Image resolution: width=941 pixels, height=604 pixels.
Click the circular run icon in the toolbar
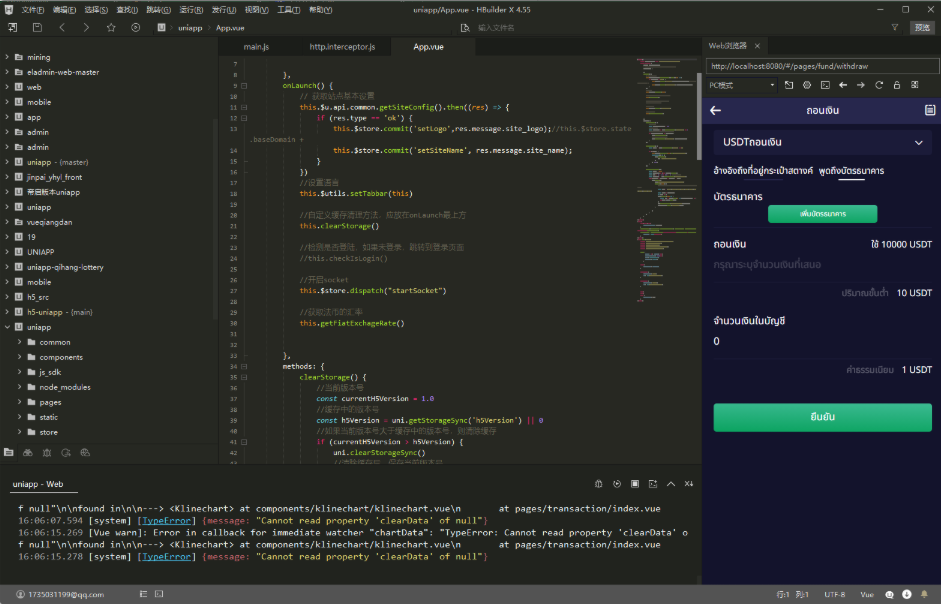pos(136,28)
